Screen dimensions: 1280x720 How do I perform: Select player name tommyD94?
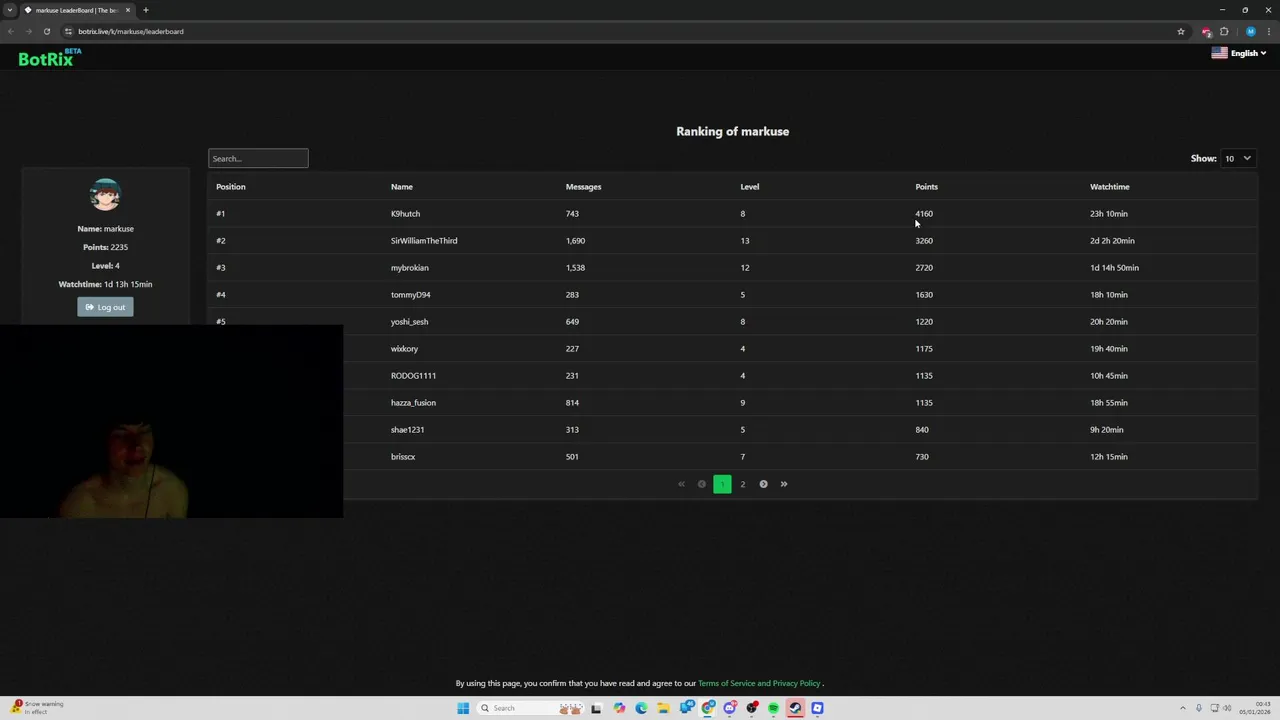(410, 294)
